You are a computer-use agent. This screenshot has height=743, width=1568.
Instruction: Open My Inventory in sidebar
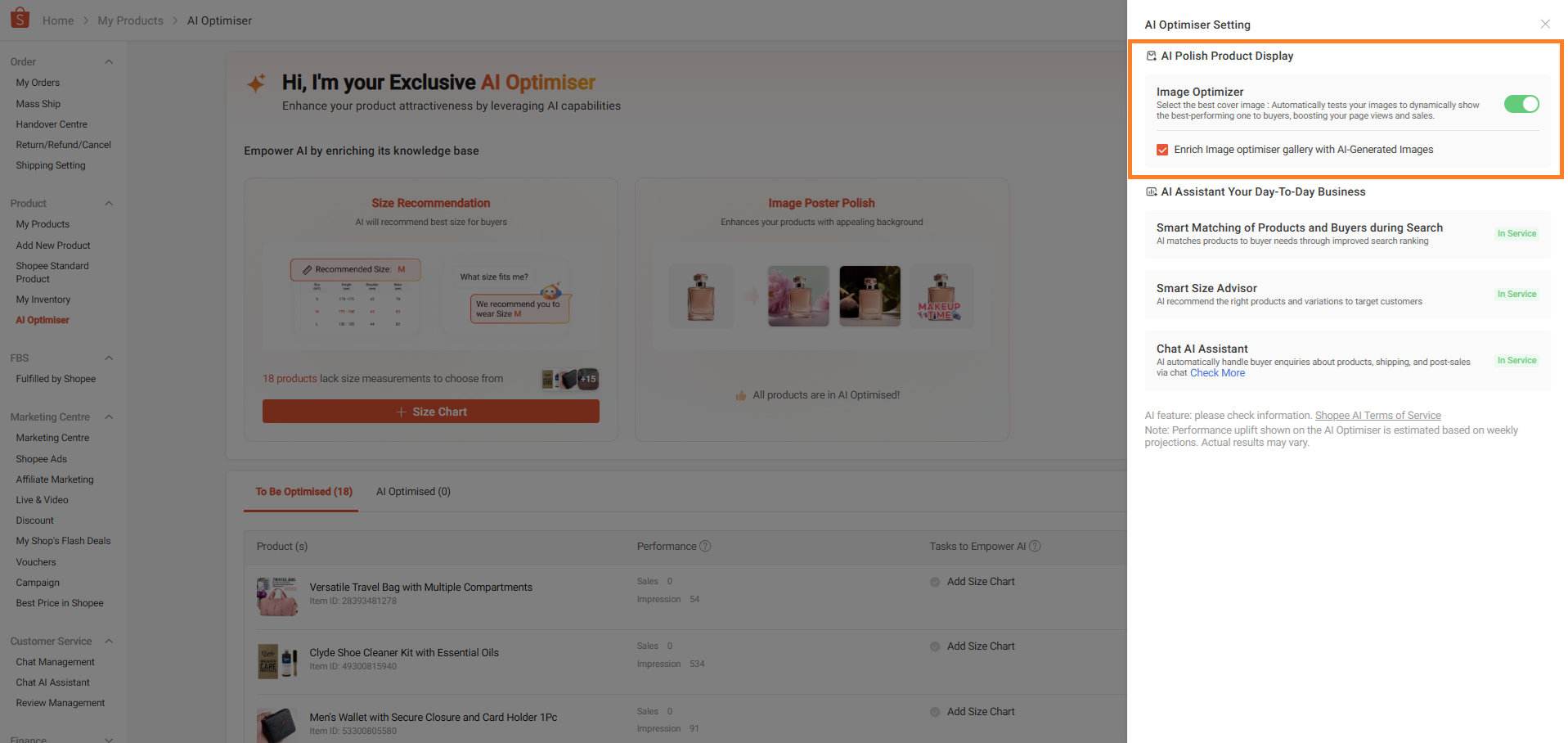[43, 299]
